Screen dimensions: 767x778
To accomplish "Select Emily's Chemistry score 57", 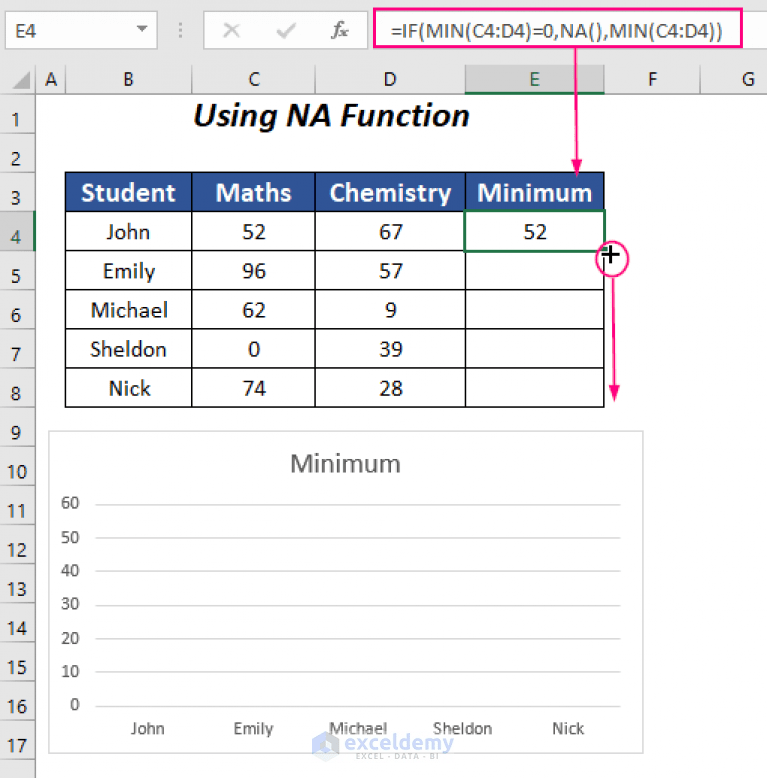I will point(390,271).
